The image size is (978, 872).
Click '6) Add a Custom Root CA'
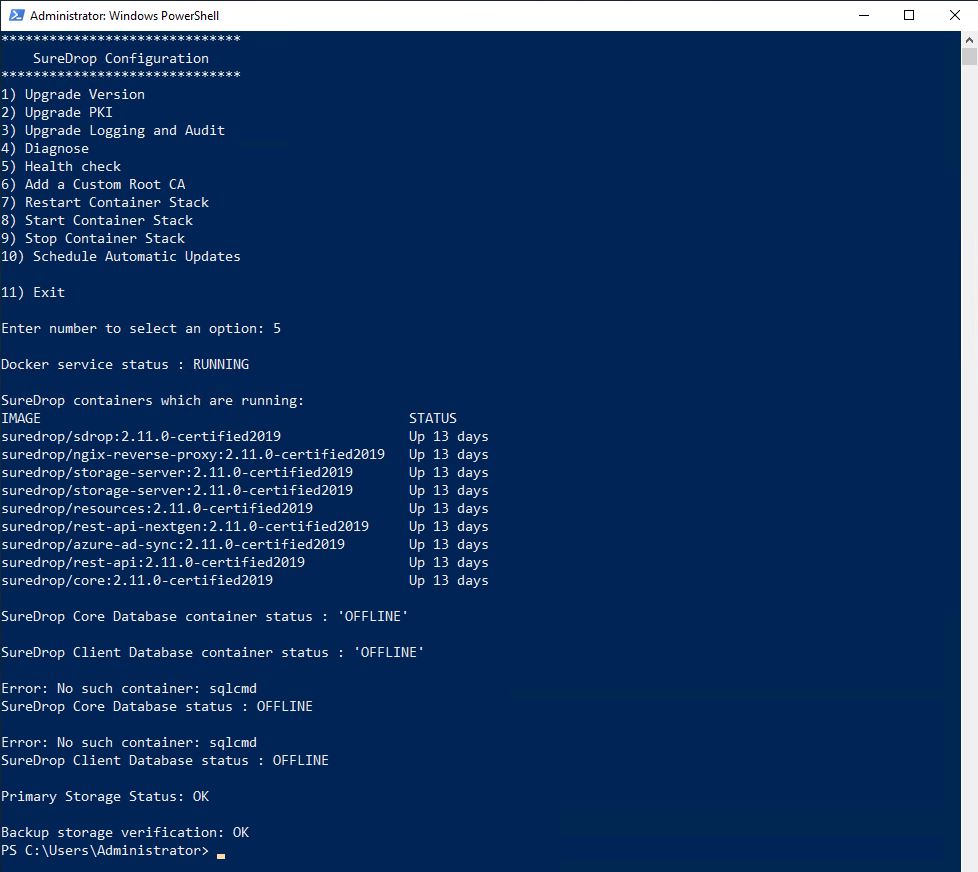(93, 185)
